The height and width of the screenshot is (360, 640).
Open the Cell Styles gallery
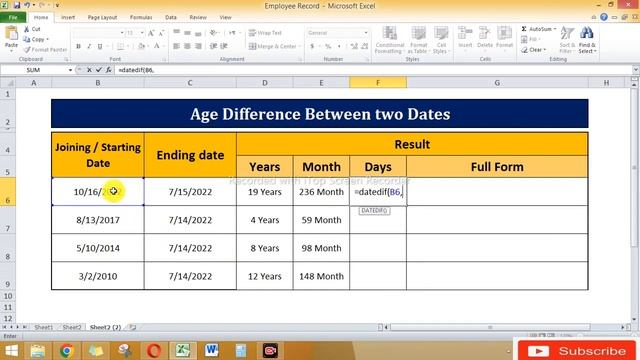441,40
